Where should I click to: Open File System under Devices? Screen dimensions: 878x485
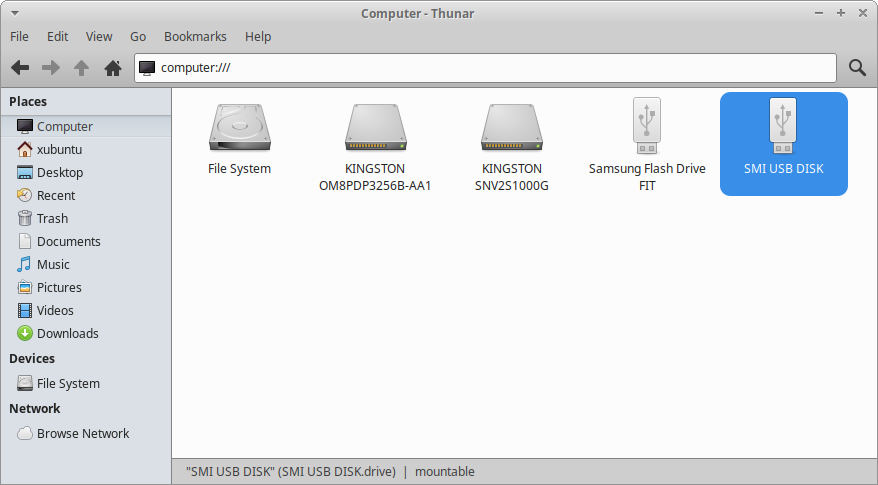coord(68,383)
